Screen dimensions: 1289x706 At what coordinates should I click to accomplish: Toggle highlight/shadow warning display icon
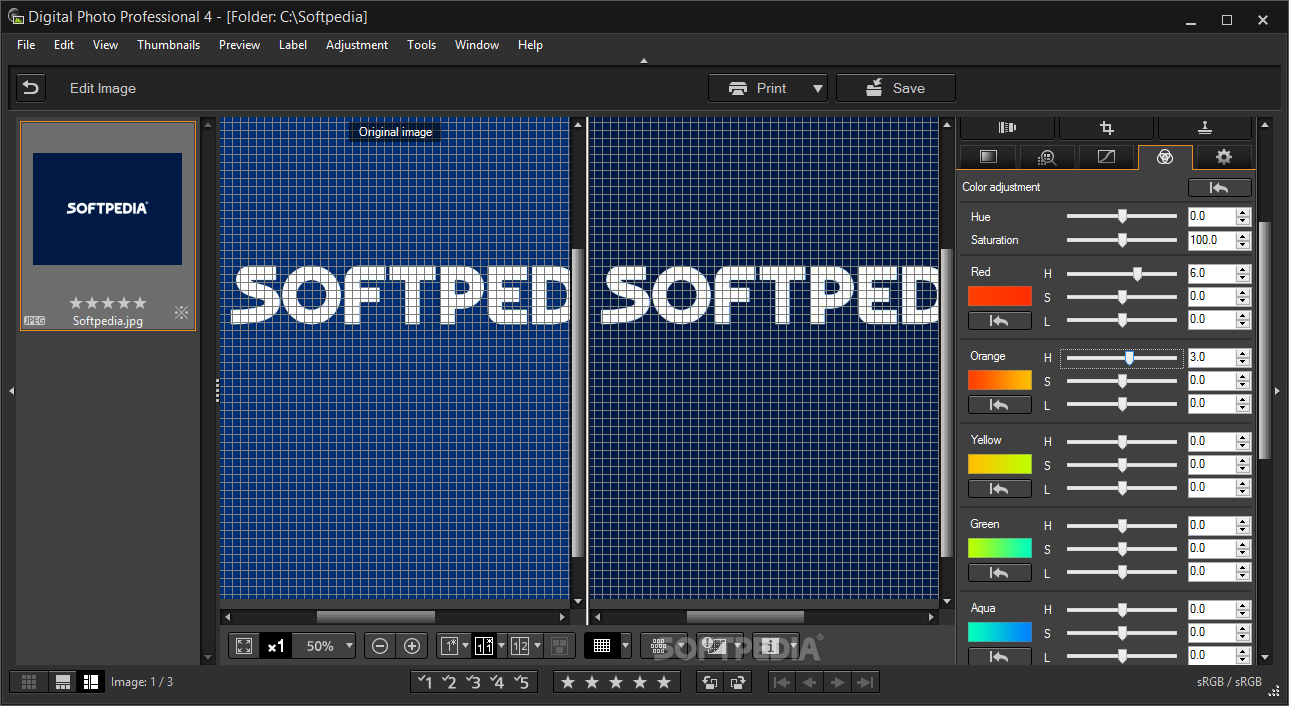714,646
